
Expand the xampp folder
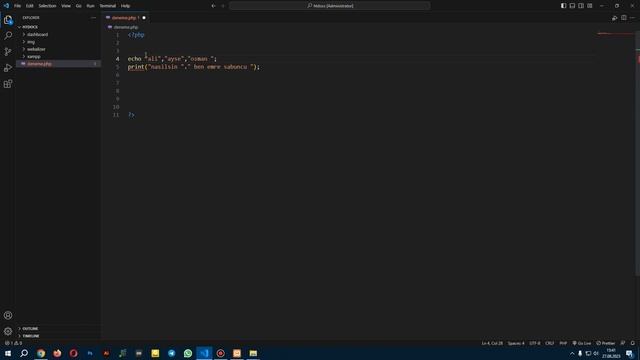click(x=33, y=57)
